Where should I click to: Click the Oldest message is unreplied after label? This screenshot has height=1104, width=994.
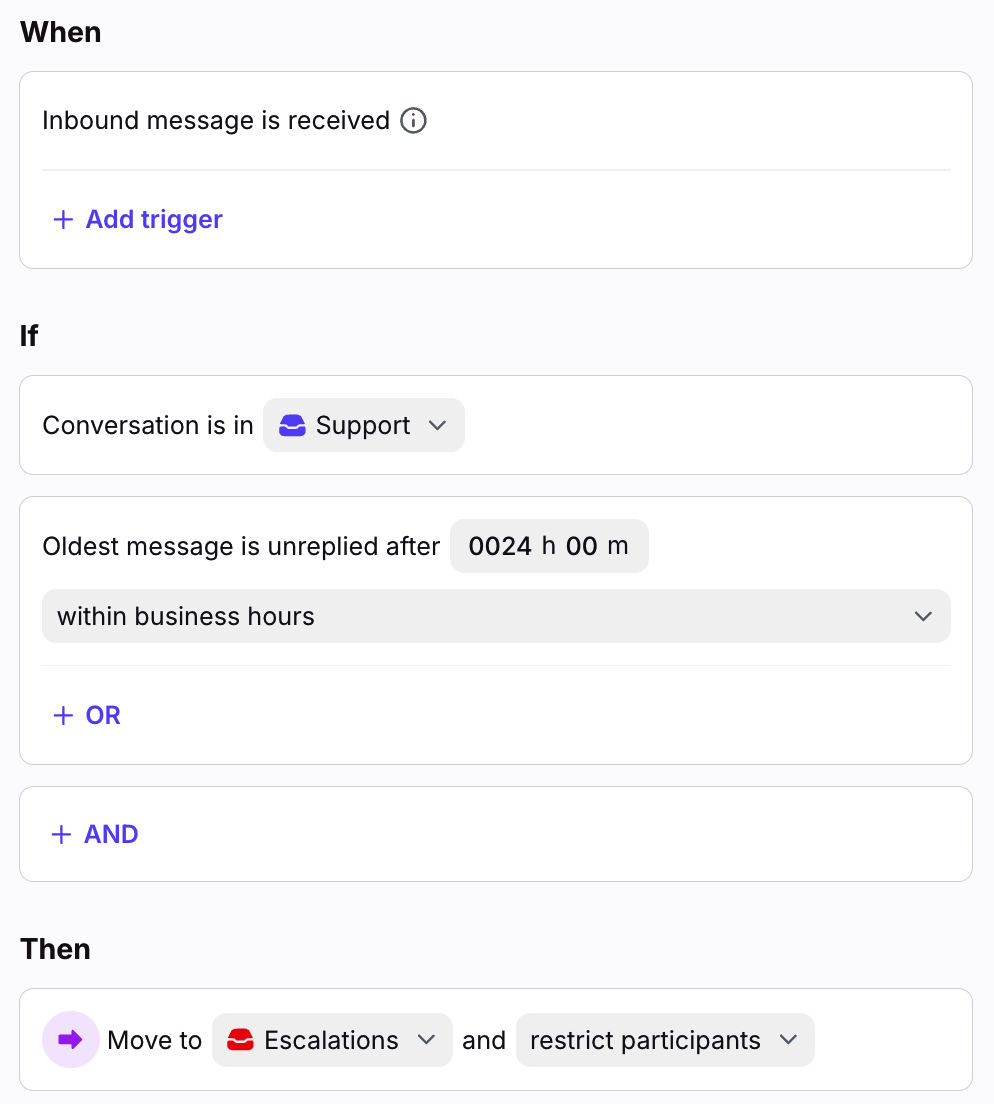241,547
